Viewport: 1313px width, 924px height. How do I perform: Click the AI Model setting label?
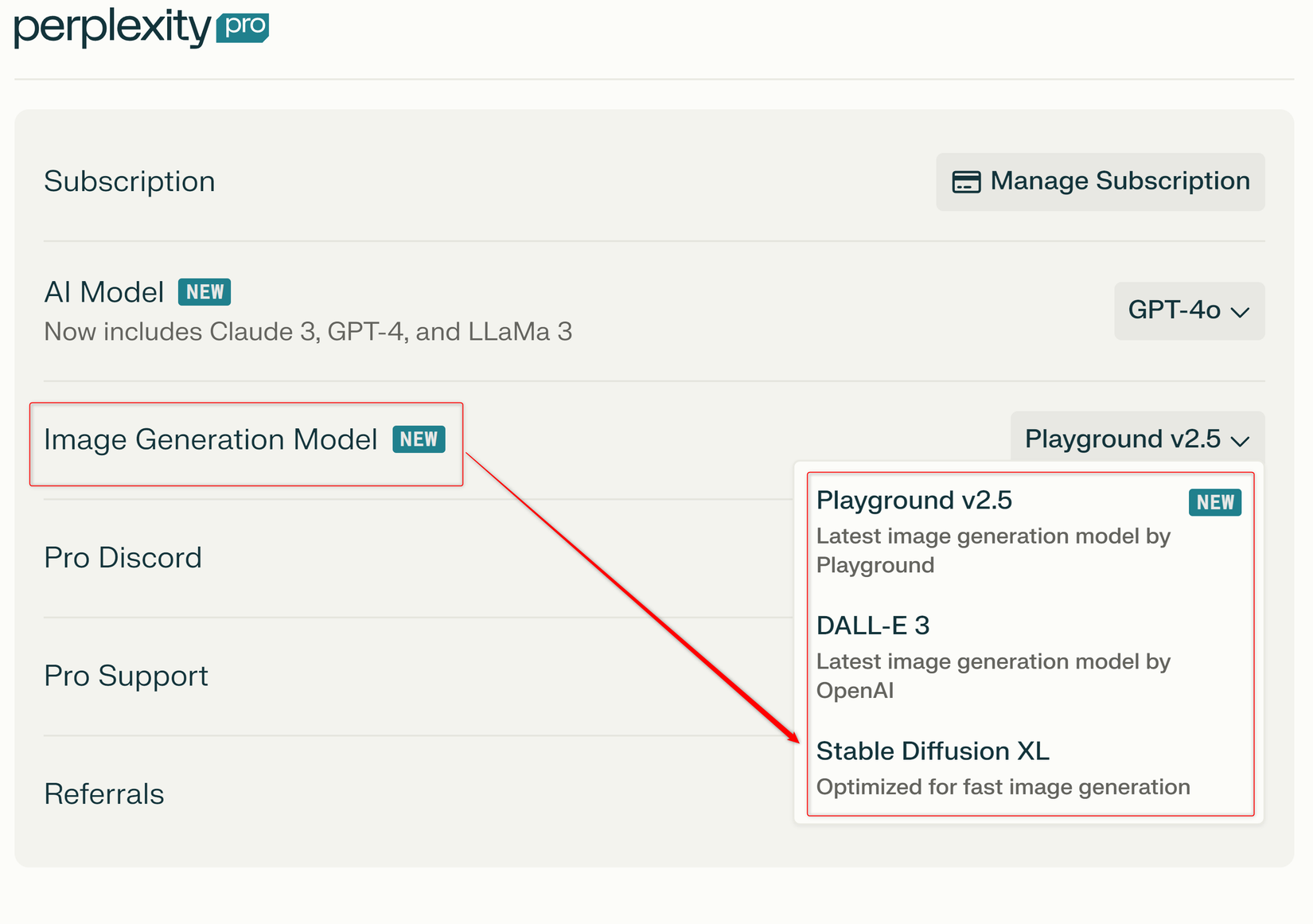(104, 292)
